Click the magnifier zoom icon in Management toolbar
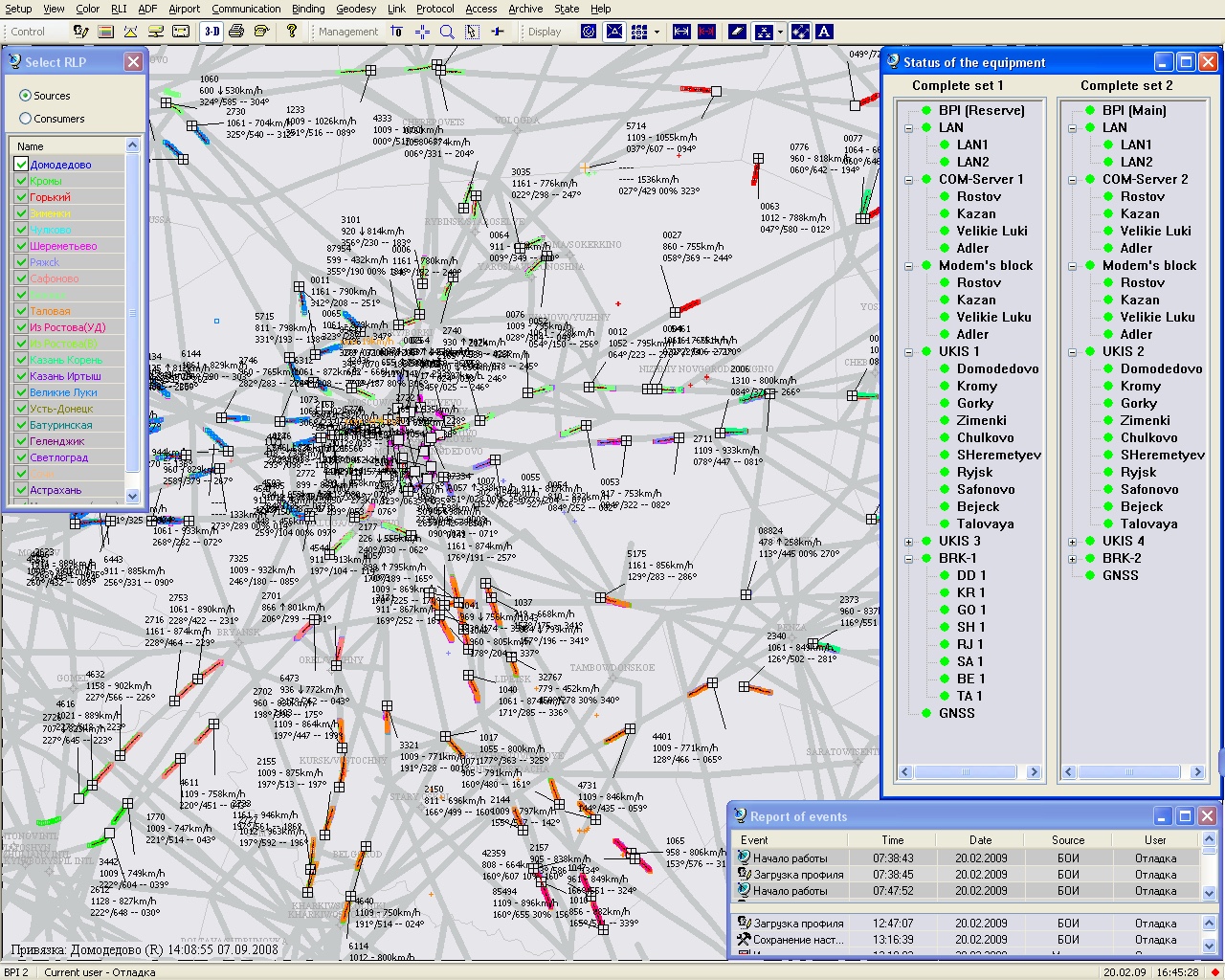 (447, 32)
